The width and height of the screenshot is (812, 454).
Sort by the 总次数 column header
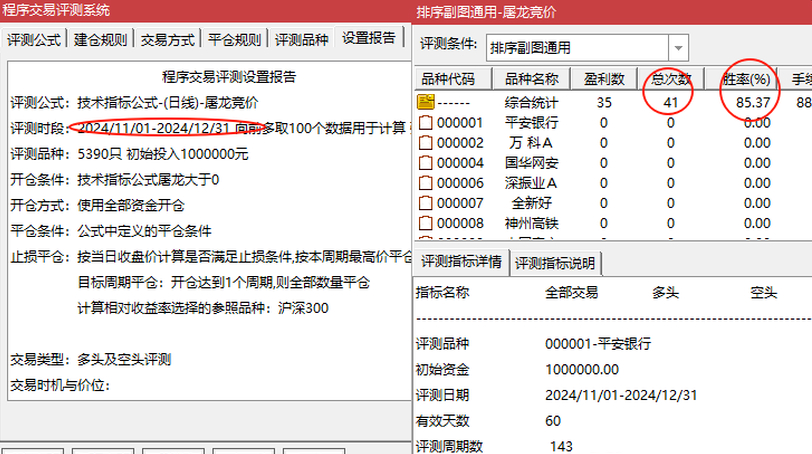670,79
